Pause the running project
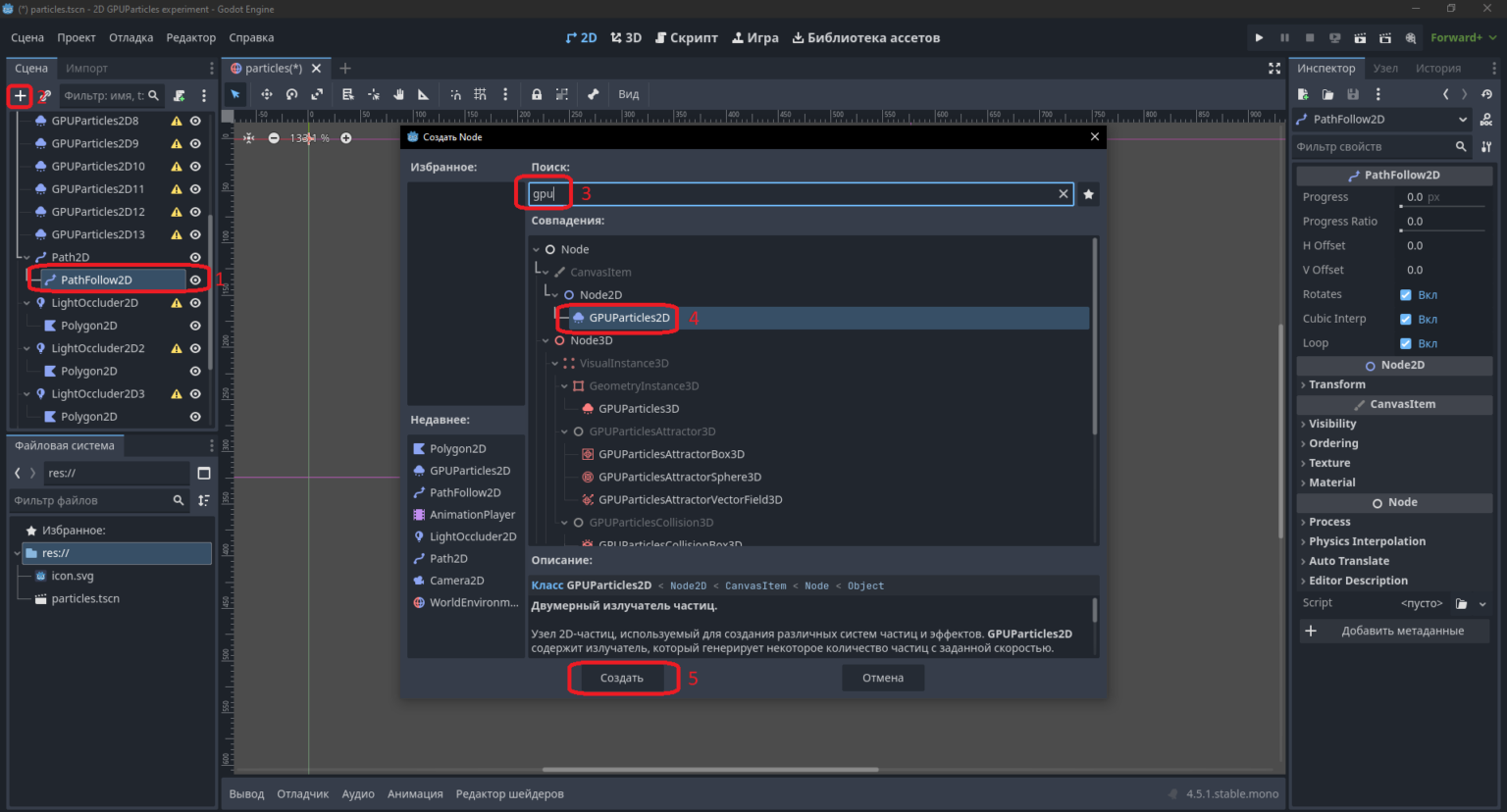This screenshot has width=1507, height=812. point(1284,38)
